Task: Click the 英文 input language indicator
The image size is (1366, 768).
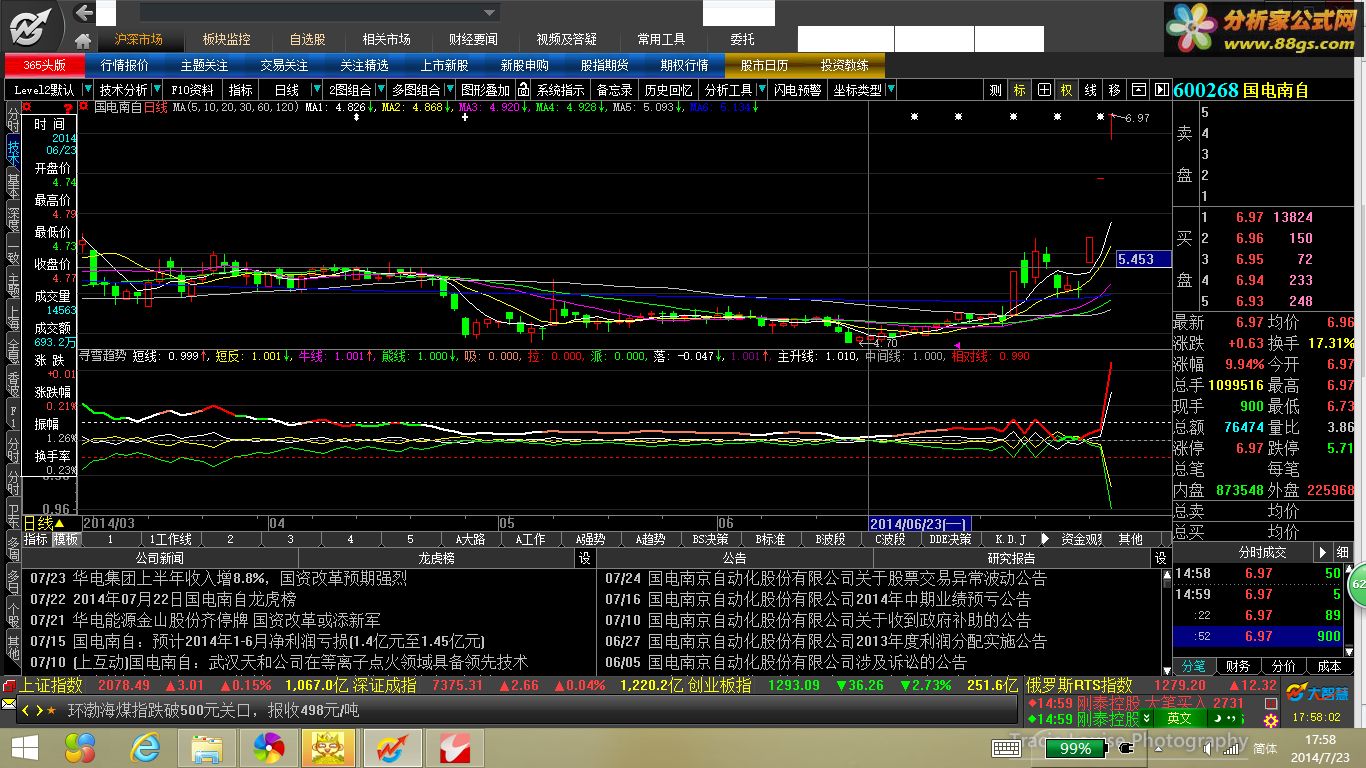Action: (1180, 718)
